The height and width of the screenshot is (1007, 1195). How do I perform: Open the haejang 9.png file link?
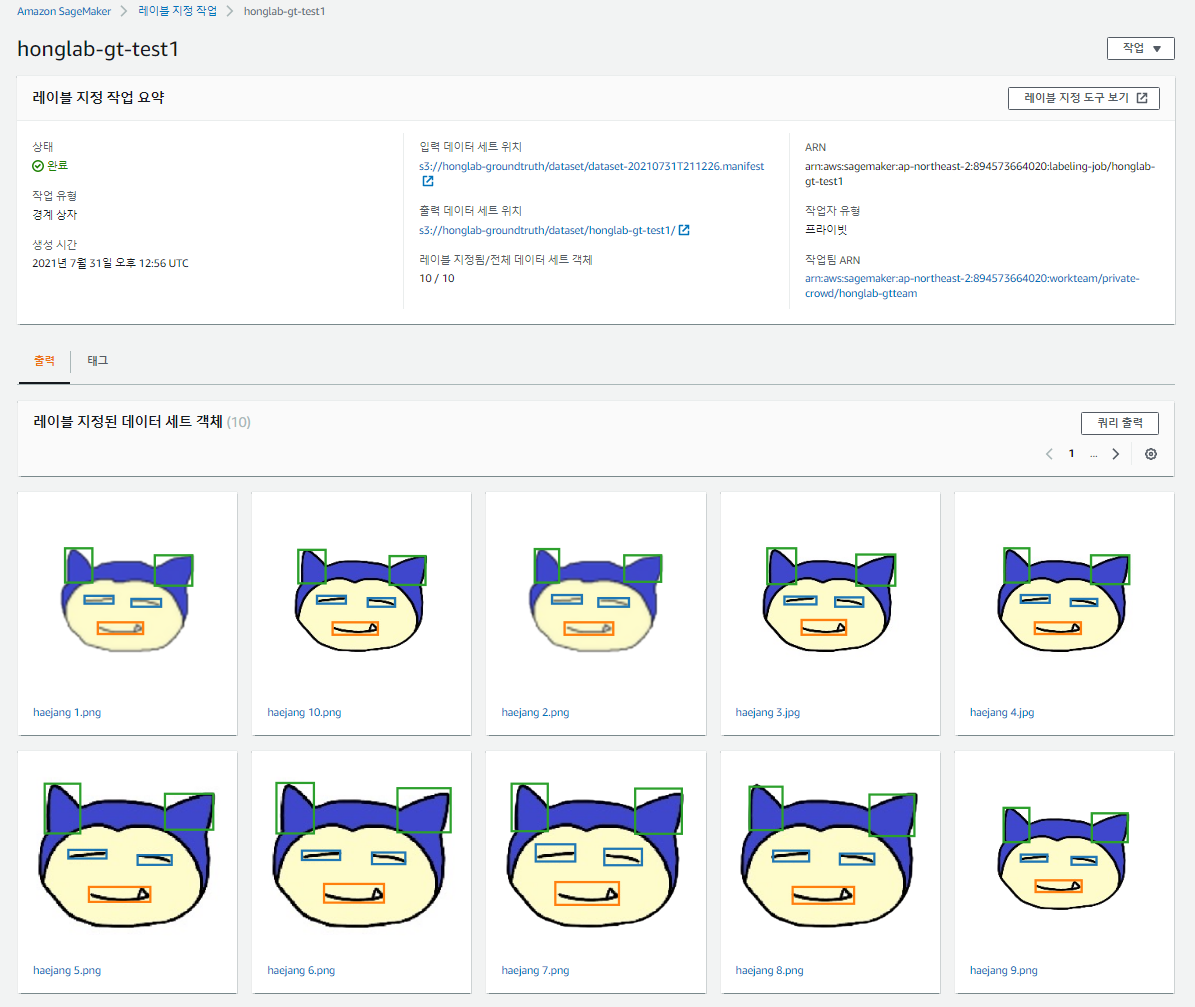point(1004,970)
